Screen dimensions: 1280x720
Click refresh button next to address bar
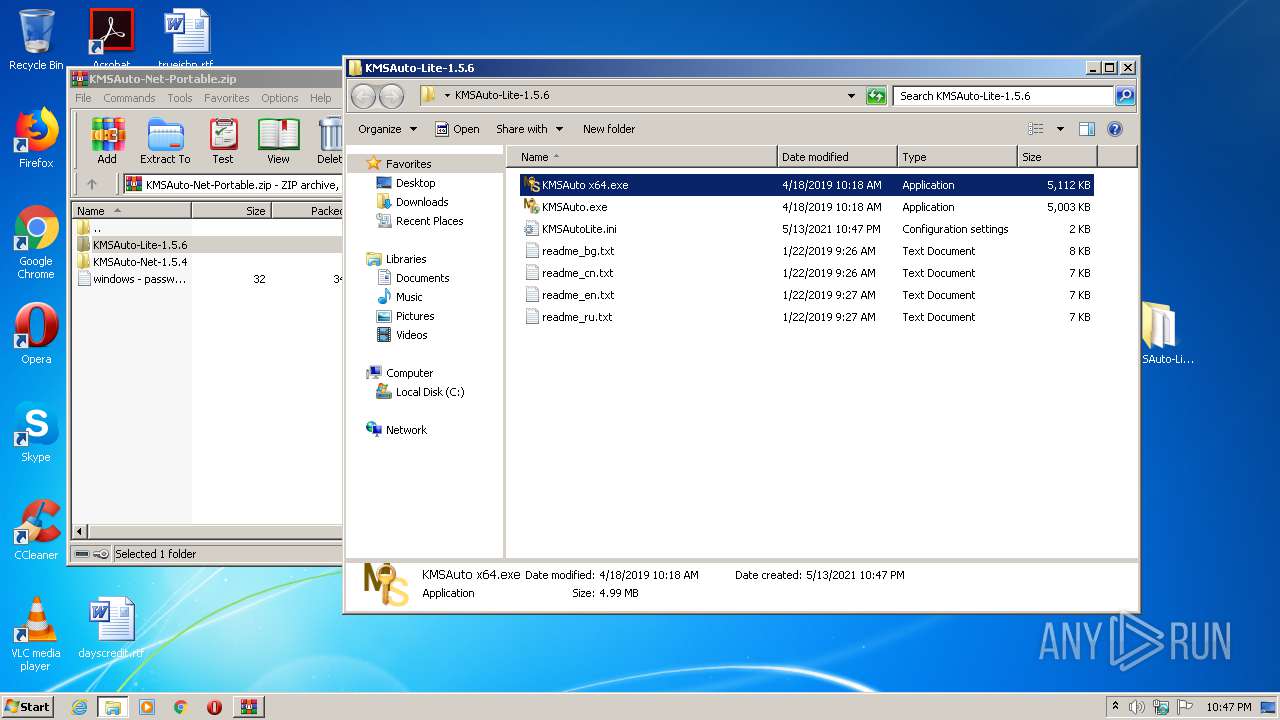(876, 96)
